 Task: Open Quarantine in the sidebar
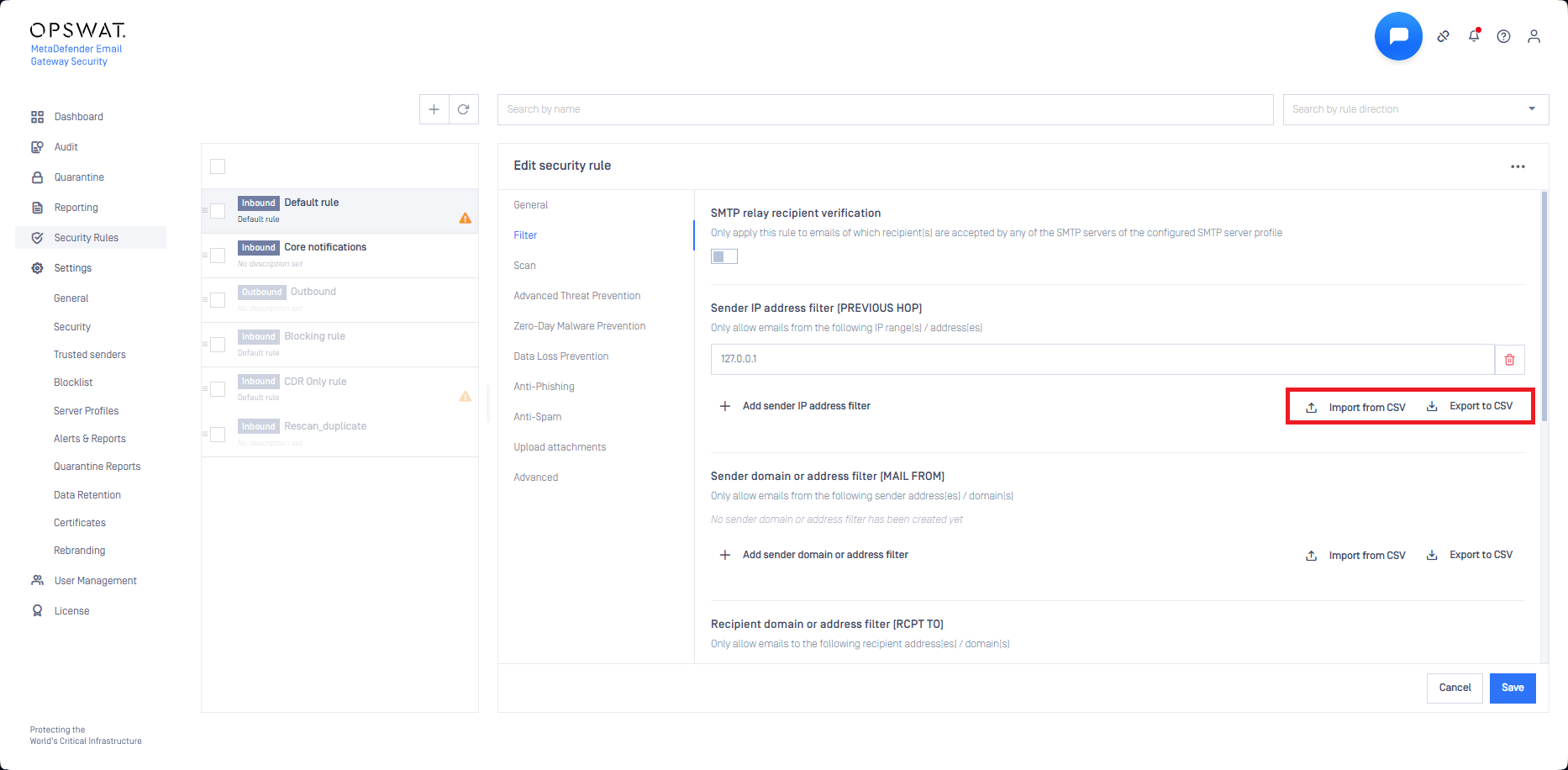[79, 177]
